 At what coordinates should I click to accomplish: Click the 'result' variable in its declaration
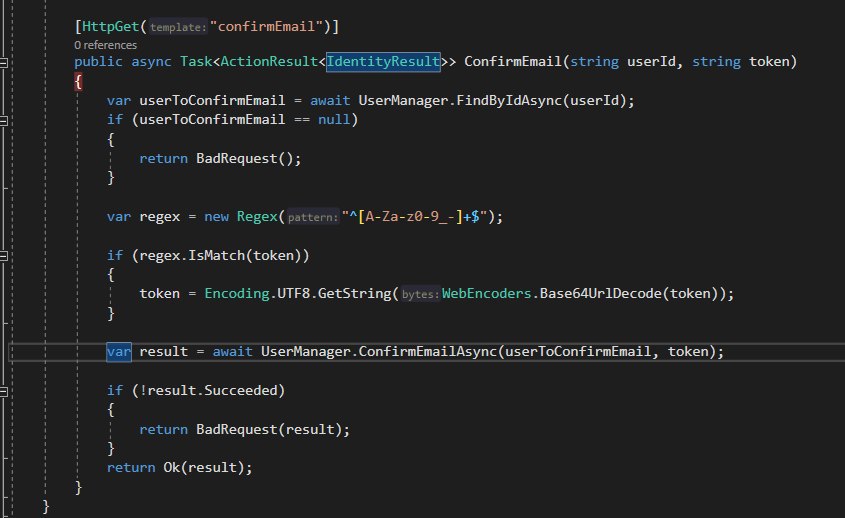pyautogui.click(x=164, y=352)
